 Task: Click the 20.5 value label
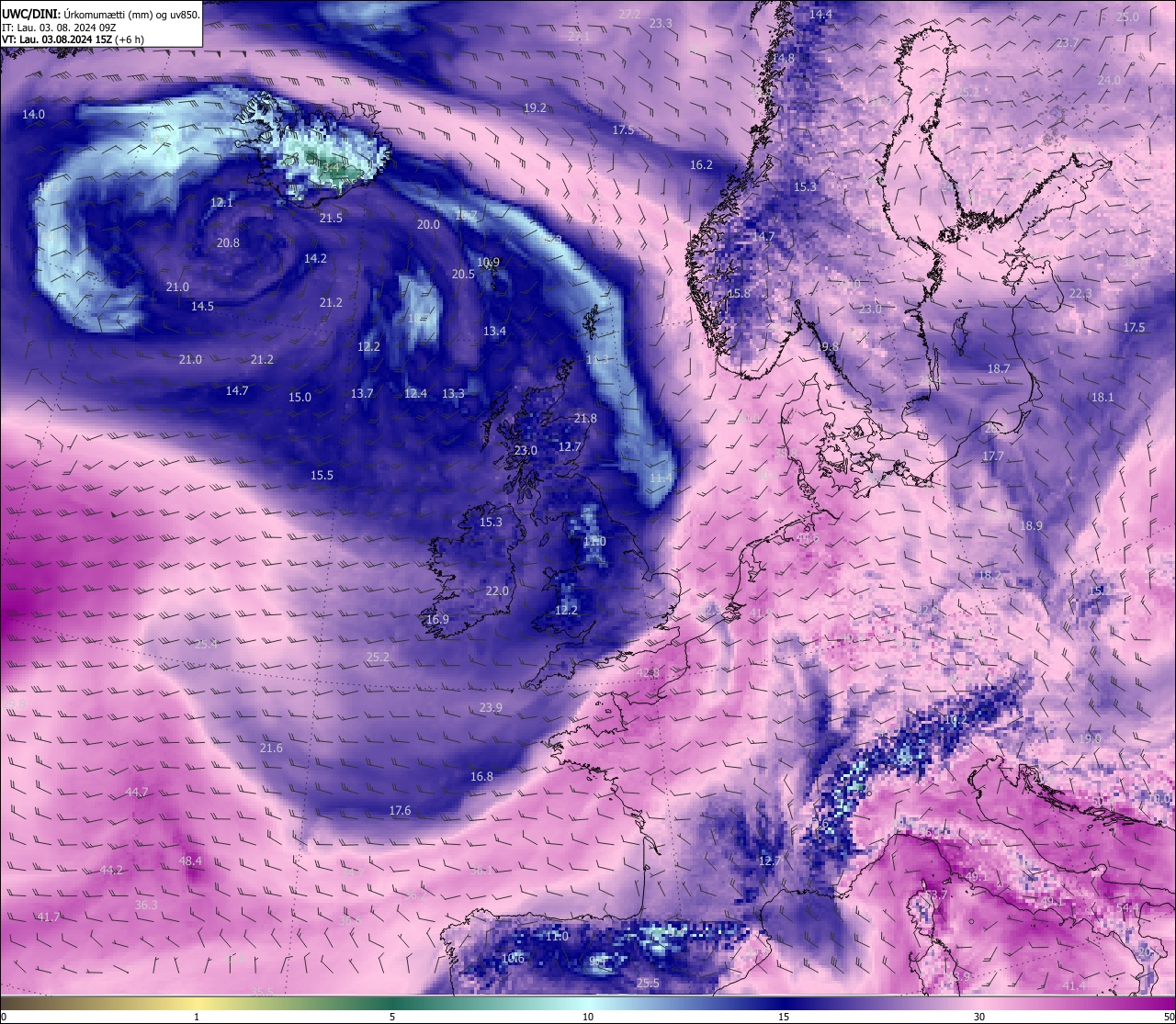tap(463, 274)
